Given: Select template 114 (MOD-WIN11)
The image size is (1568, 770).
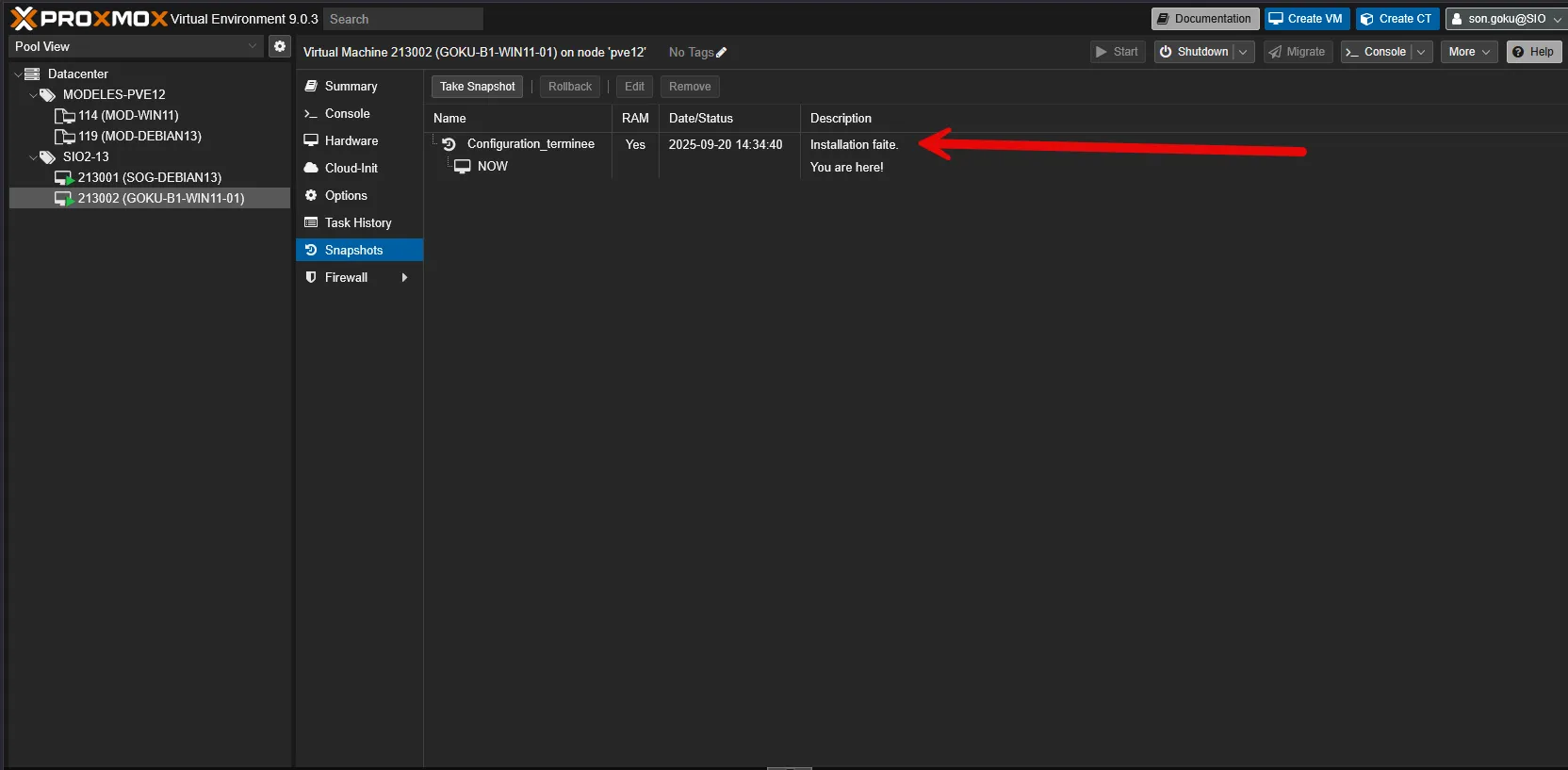Looking at the screenshot, I should click(x=128, y=115).
